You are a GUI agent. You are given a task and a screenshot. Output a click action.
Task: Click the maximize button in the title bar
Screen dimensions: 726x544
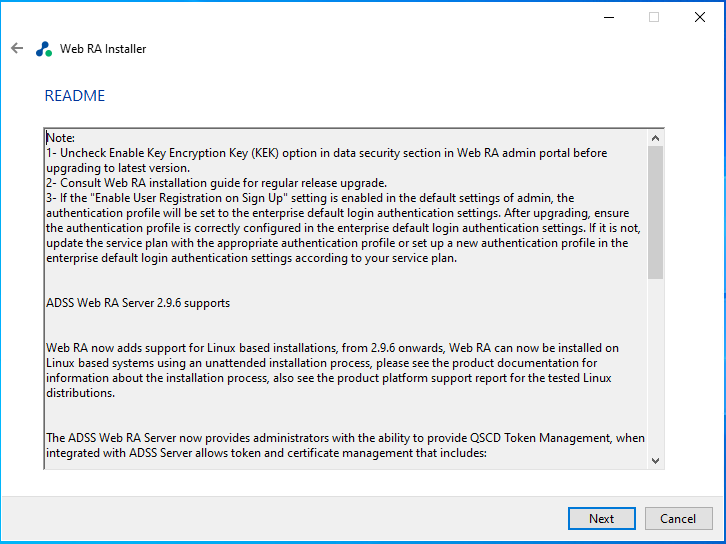pos(654,17)
